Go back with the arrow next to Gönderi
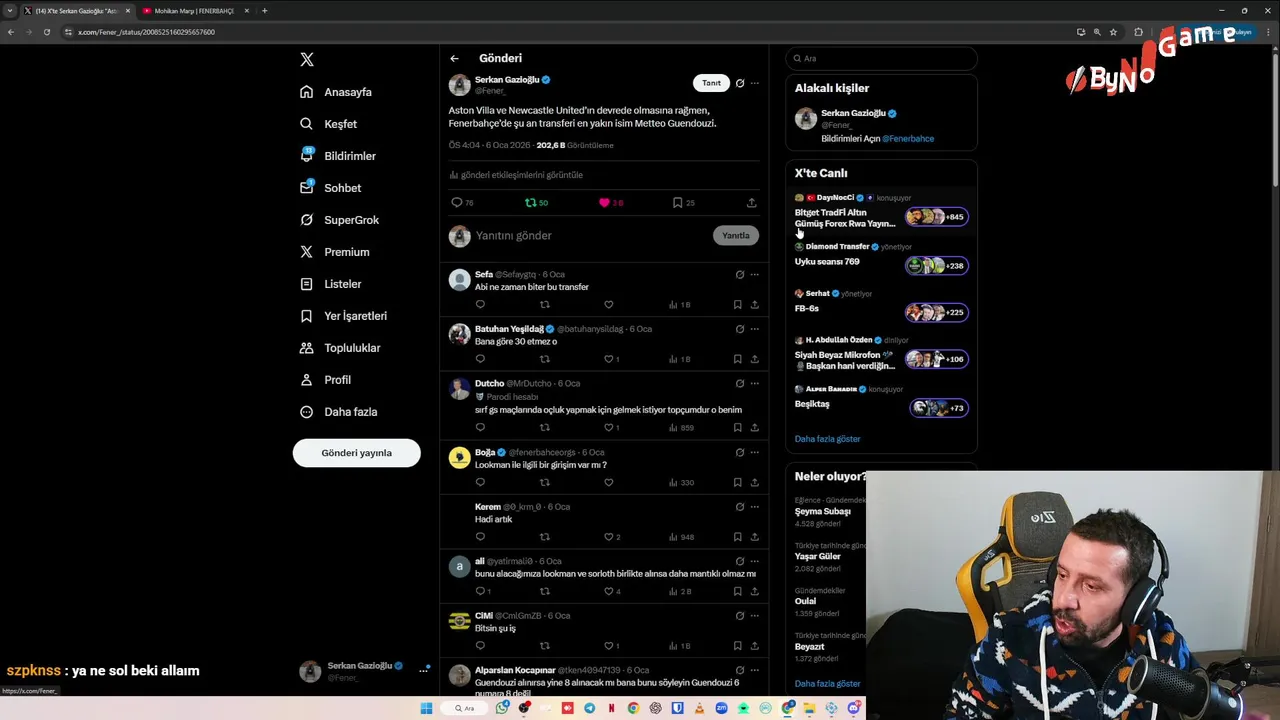This screenshot has height=720, width=1280. (x=454, y=58)
